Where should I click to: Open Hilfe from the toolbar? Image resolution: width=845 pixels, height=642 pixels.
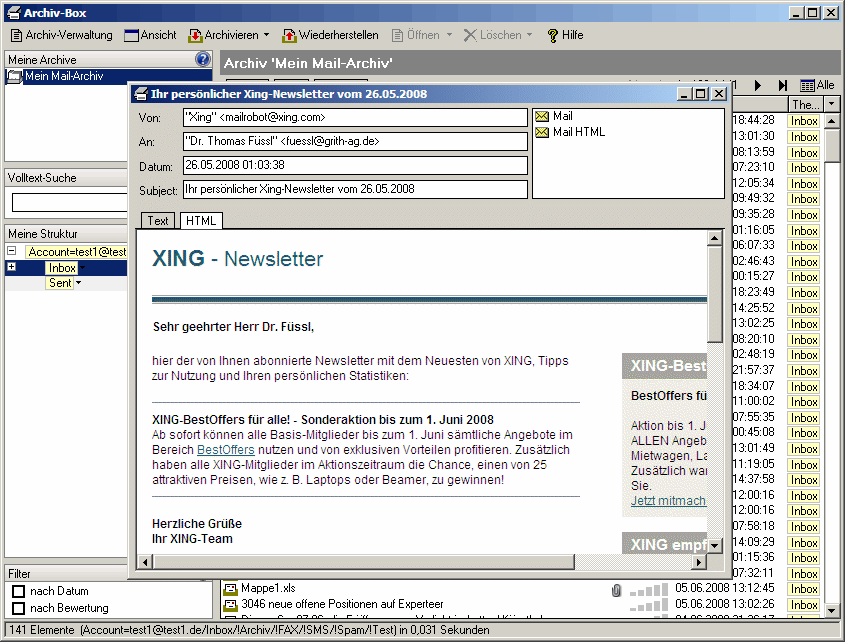pyautogui.click(x=564, y=35)
